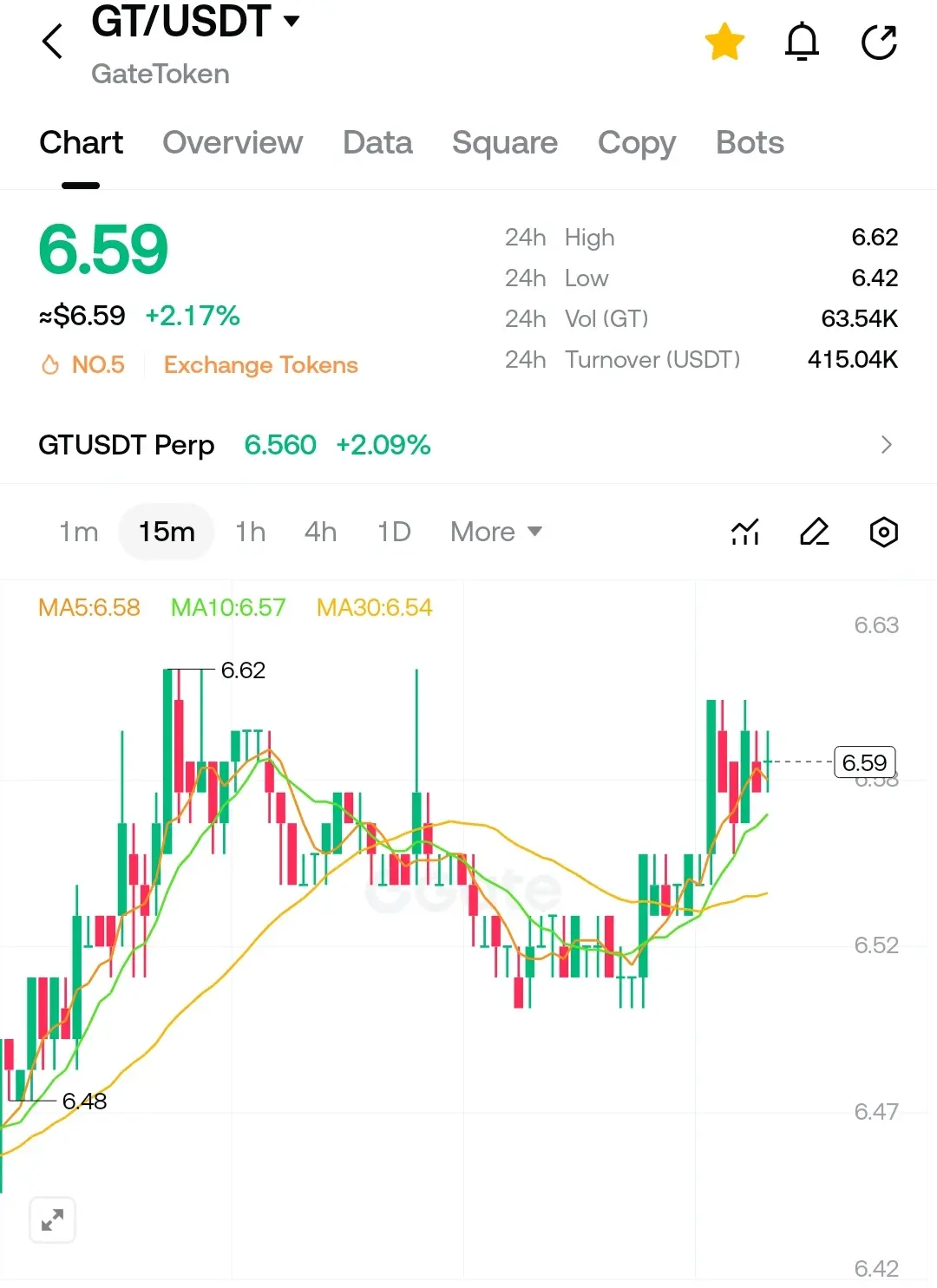Tap the 6.59 current price tag on chart
The image size is (937, 1288).
click(864, 762)
